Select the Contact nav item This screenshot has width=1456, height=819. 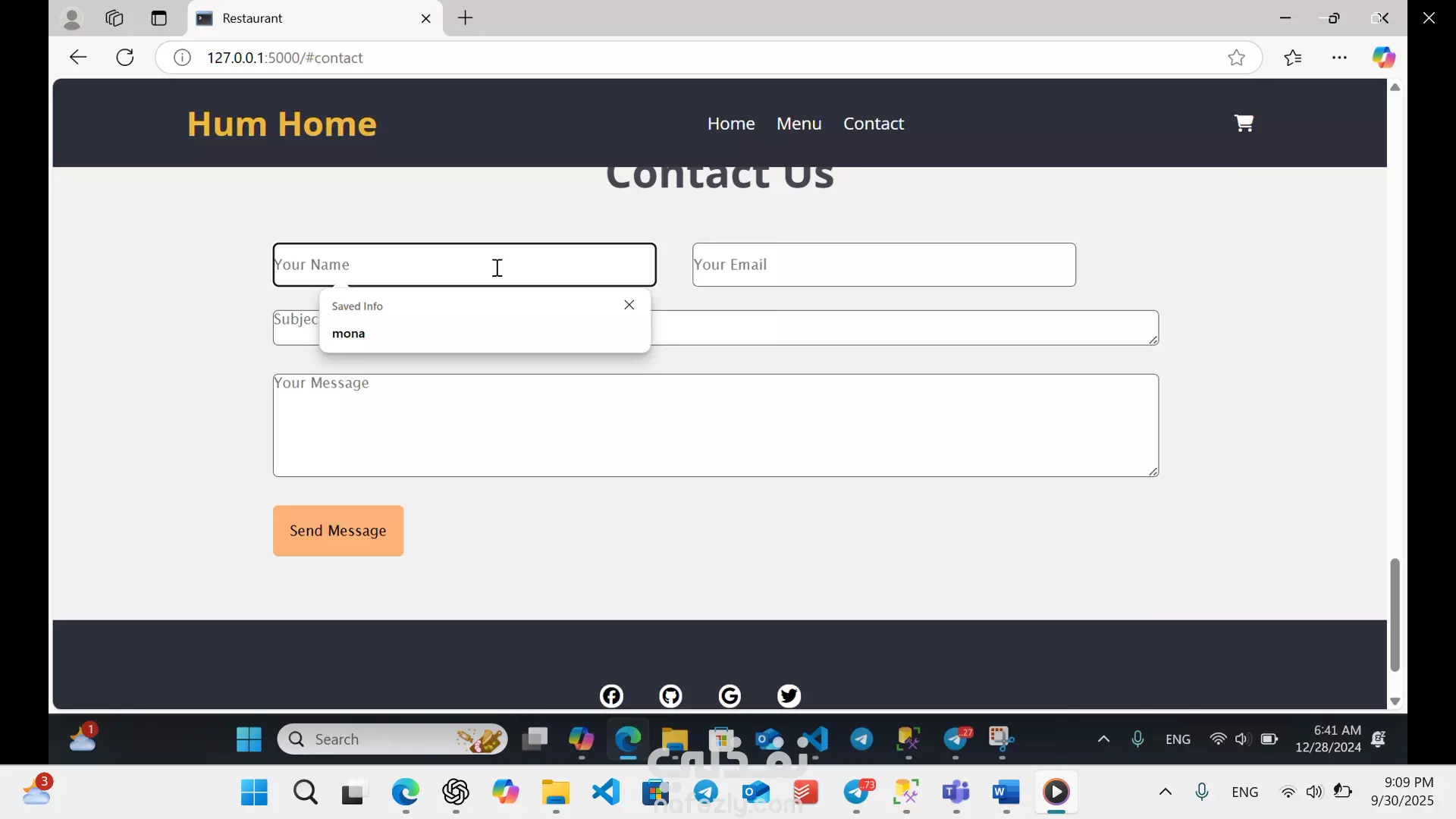873,124
